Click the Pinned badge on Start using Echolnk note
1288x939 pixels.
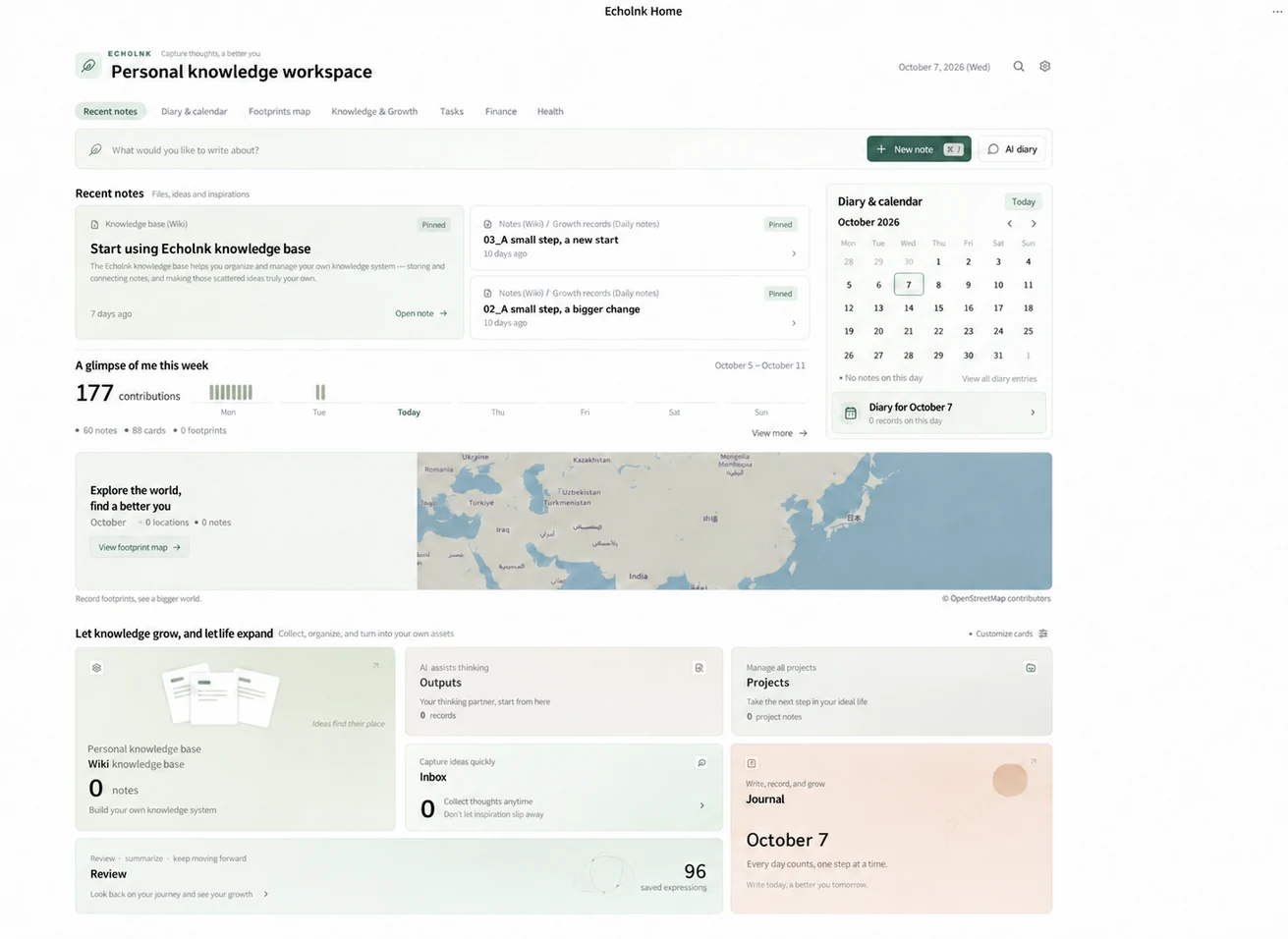click(434, 225)
